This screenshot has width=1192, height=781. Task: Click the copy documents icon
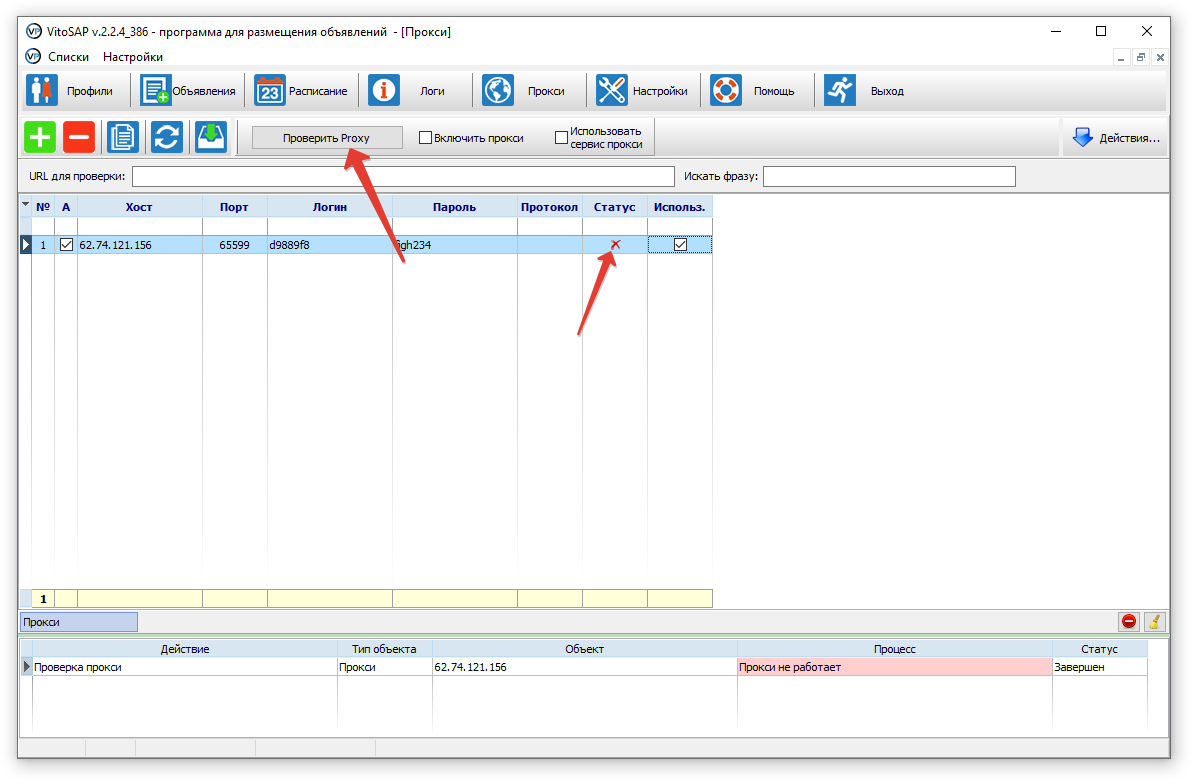point(123,137)
